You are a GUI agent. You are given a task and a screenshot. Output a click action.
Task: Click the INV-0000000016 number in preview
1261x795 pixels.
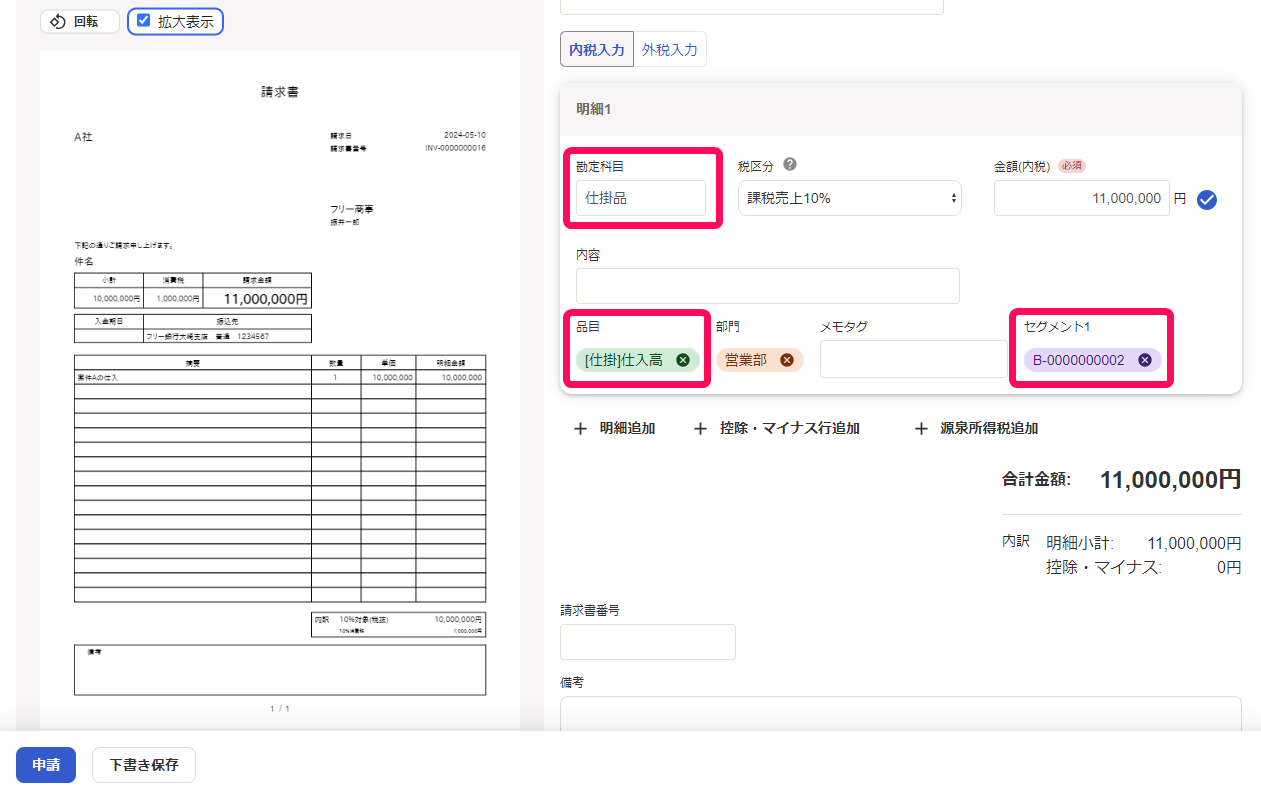[x=455, y=148]
